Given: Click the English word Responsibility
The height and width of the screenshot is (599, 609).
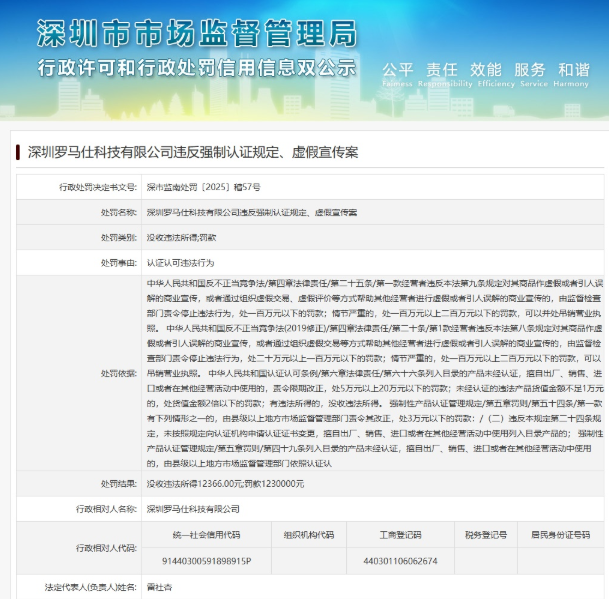Looking at the screenshot, I should (445, 84).
